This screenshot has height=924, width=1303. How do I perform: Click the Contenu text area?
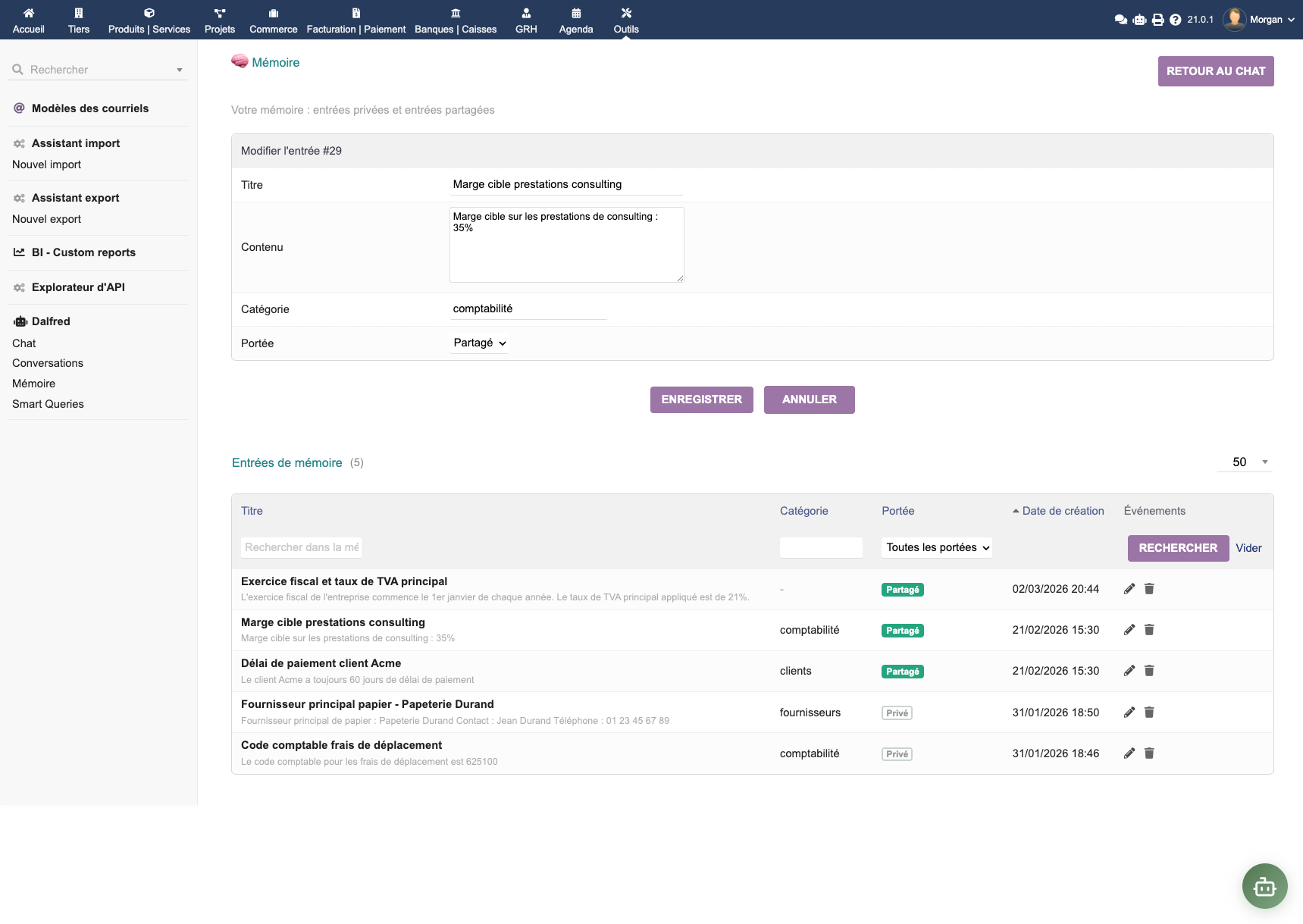click(566, 245)
